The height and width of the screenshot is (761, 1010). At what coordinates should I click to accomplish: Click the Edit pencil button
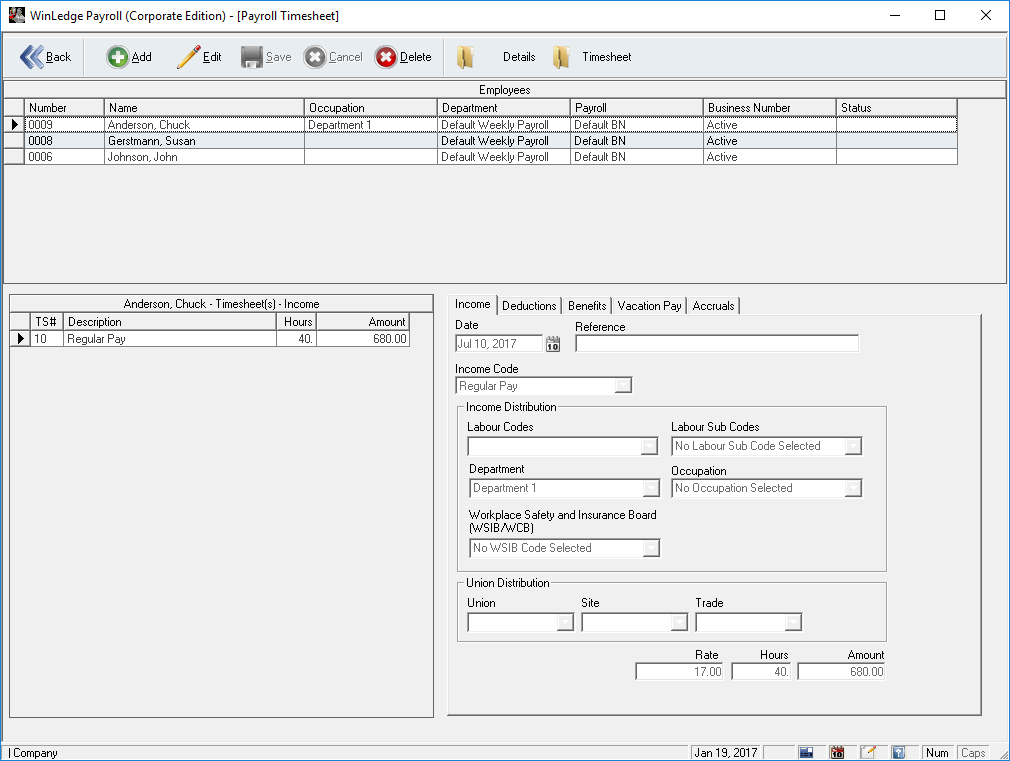pos(199,57)
